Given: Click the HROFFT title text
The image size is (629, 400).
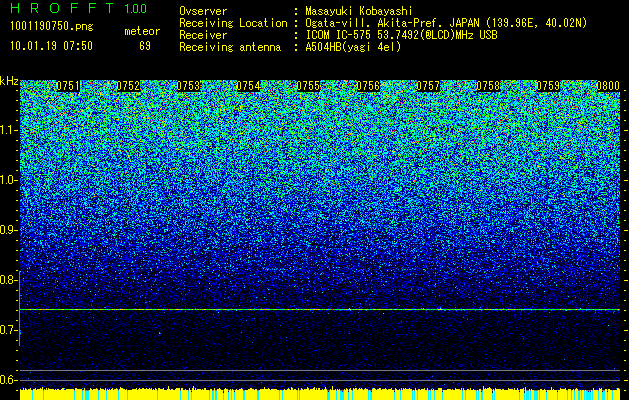Looking at the screenshot, I should pyautogui.click(x=62, y=8).
